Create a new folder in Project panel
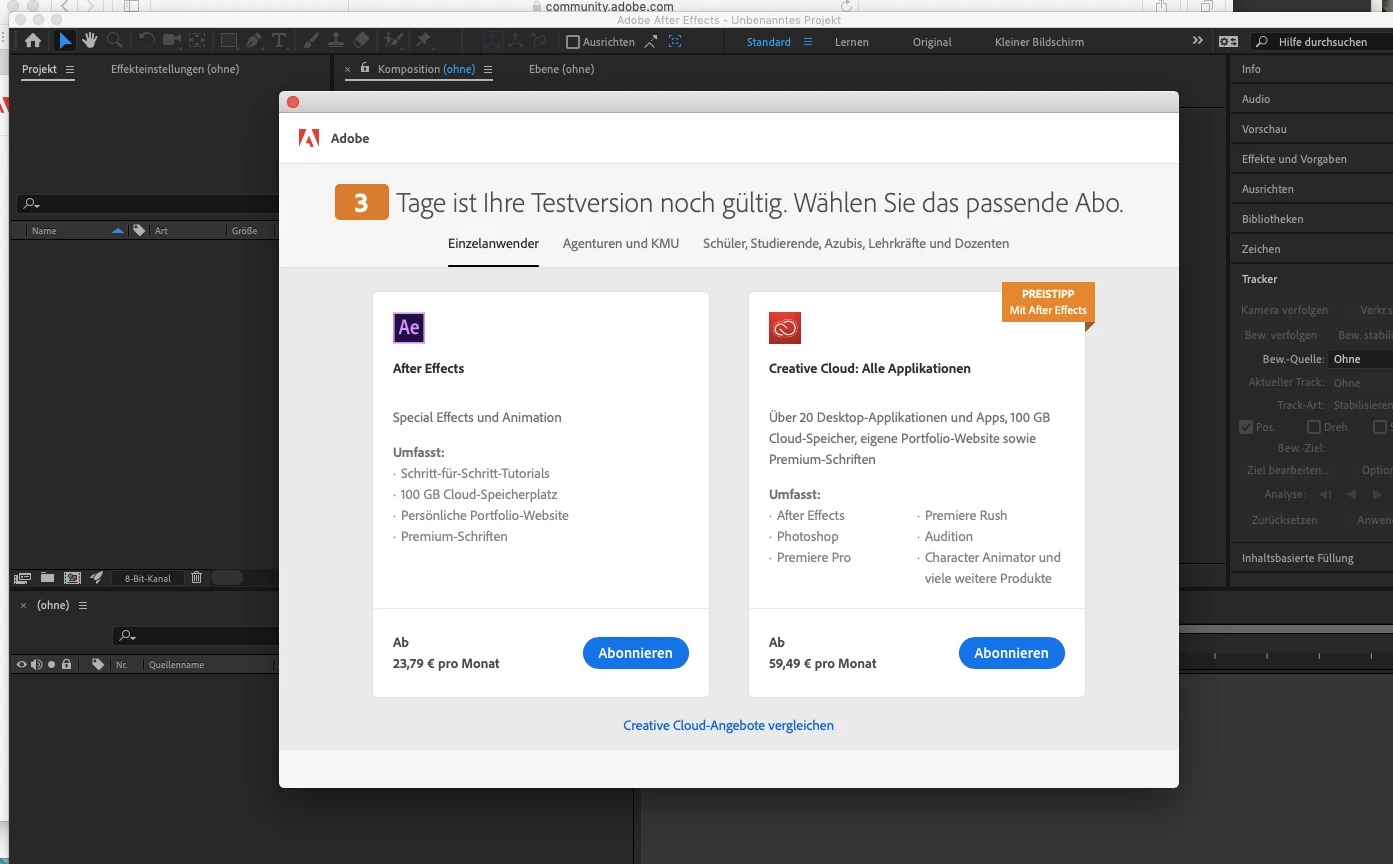1393x864 pixels. [x=47, y=578]
